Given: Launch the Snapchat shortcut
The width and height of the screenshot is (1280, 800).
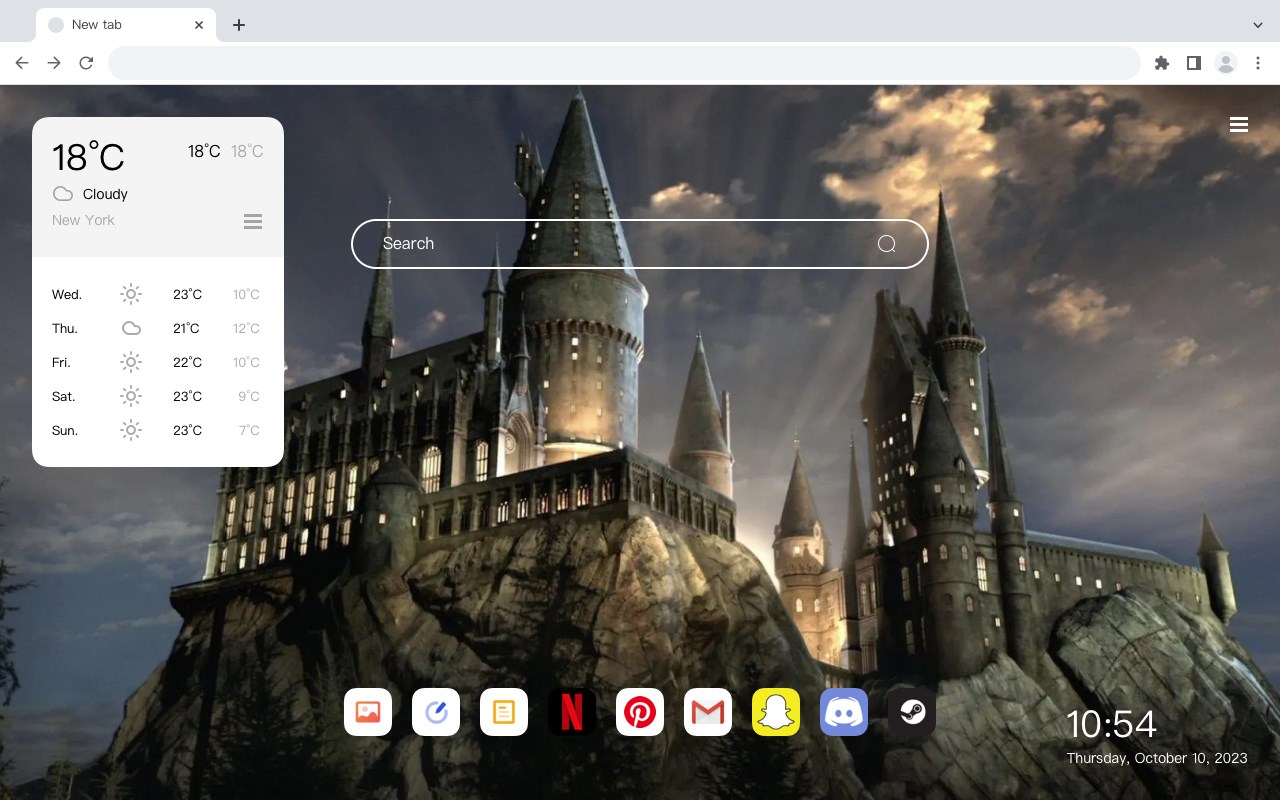Looking at the screenshot, I should (776, 712).
